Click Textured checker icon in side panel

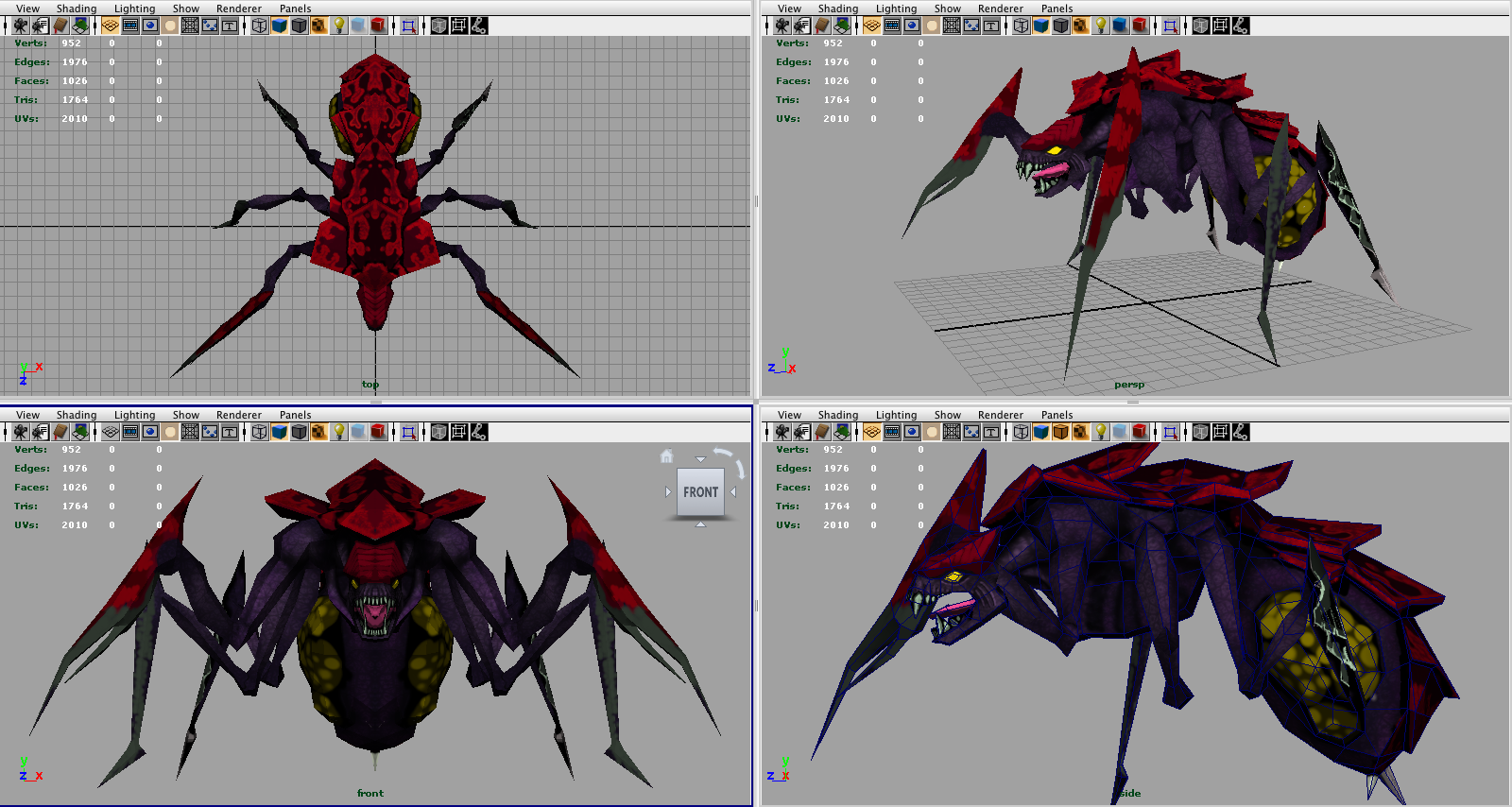point(1081,432)
